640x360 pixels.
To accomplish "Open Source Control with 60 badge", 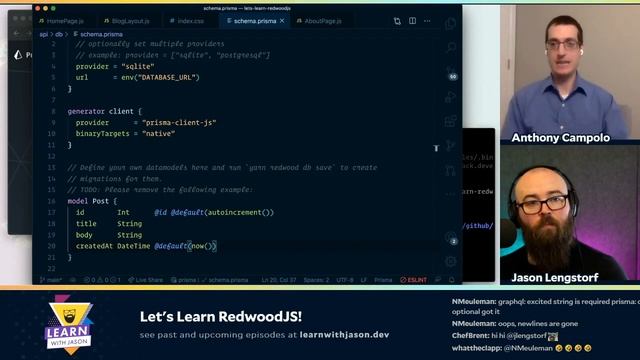I will tap(451, 73).
